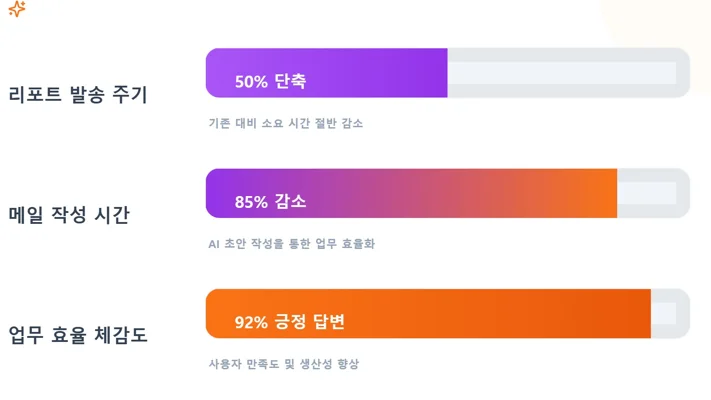Click the orange sparkle icon
This screenshot has width=711, height=400.
point(16,9)
